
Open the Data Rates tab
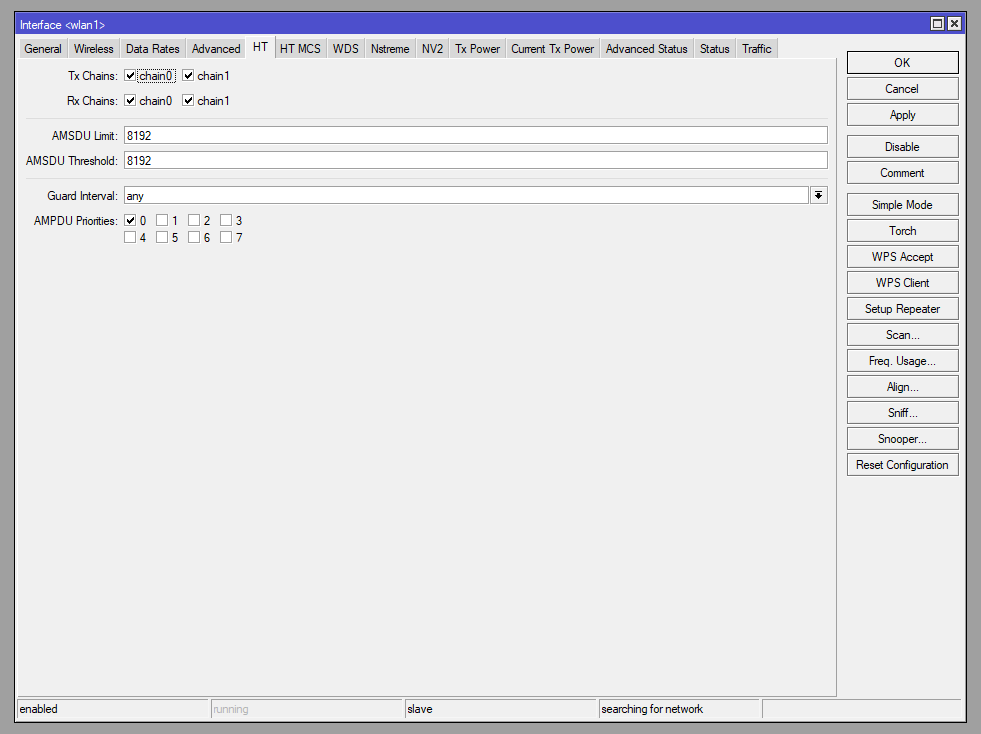point(153,49)
